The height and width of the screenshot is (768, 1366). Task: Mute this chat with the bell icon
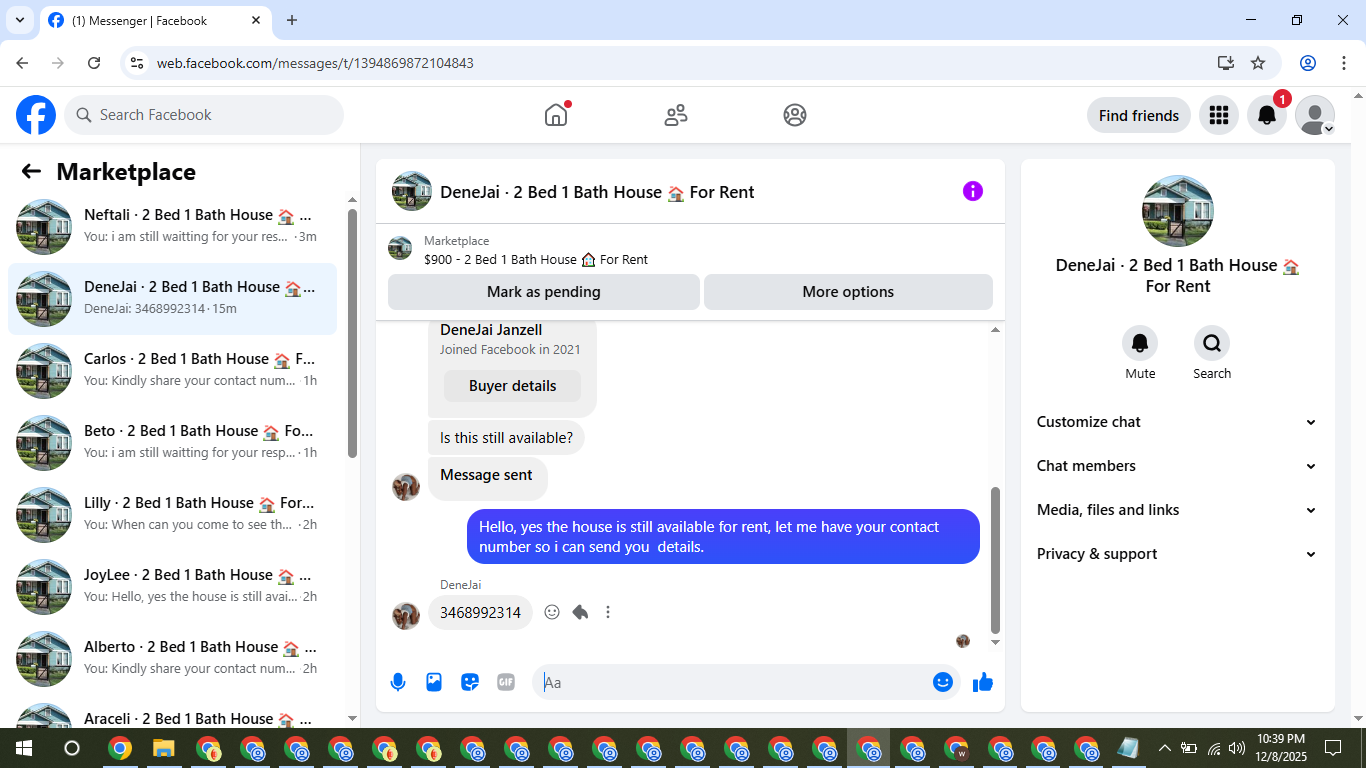click(x=1140, y=344)
